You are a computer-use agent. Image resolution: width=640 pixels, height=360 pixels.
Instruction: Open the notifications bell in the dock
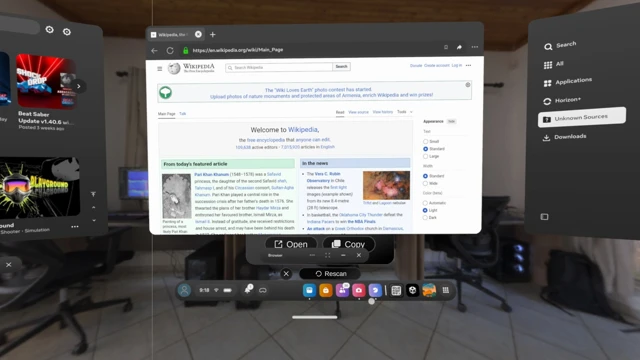tap(248, 289)
